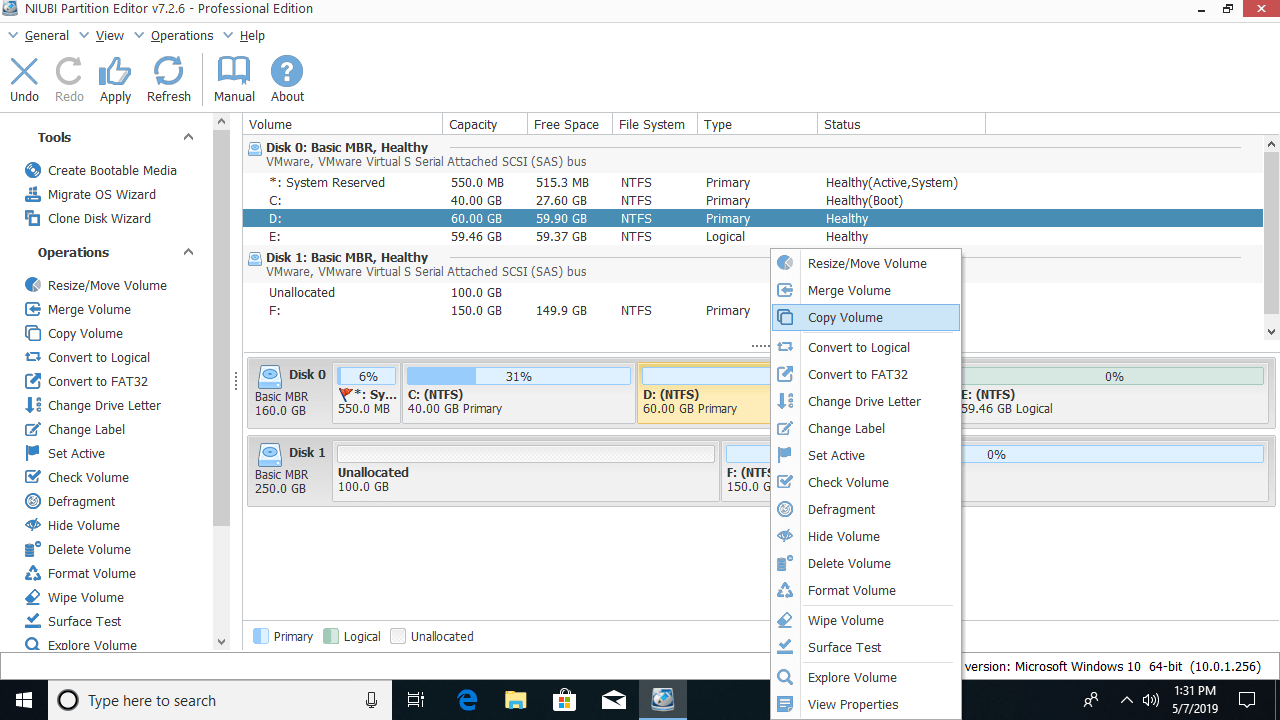The width and height of the screenshot is (1280, 720).
Task: Open Microsoft Edge from the taskbar
Action: [x=467, y=700]
